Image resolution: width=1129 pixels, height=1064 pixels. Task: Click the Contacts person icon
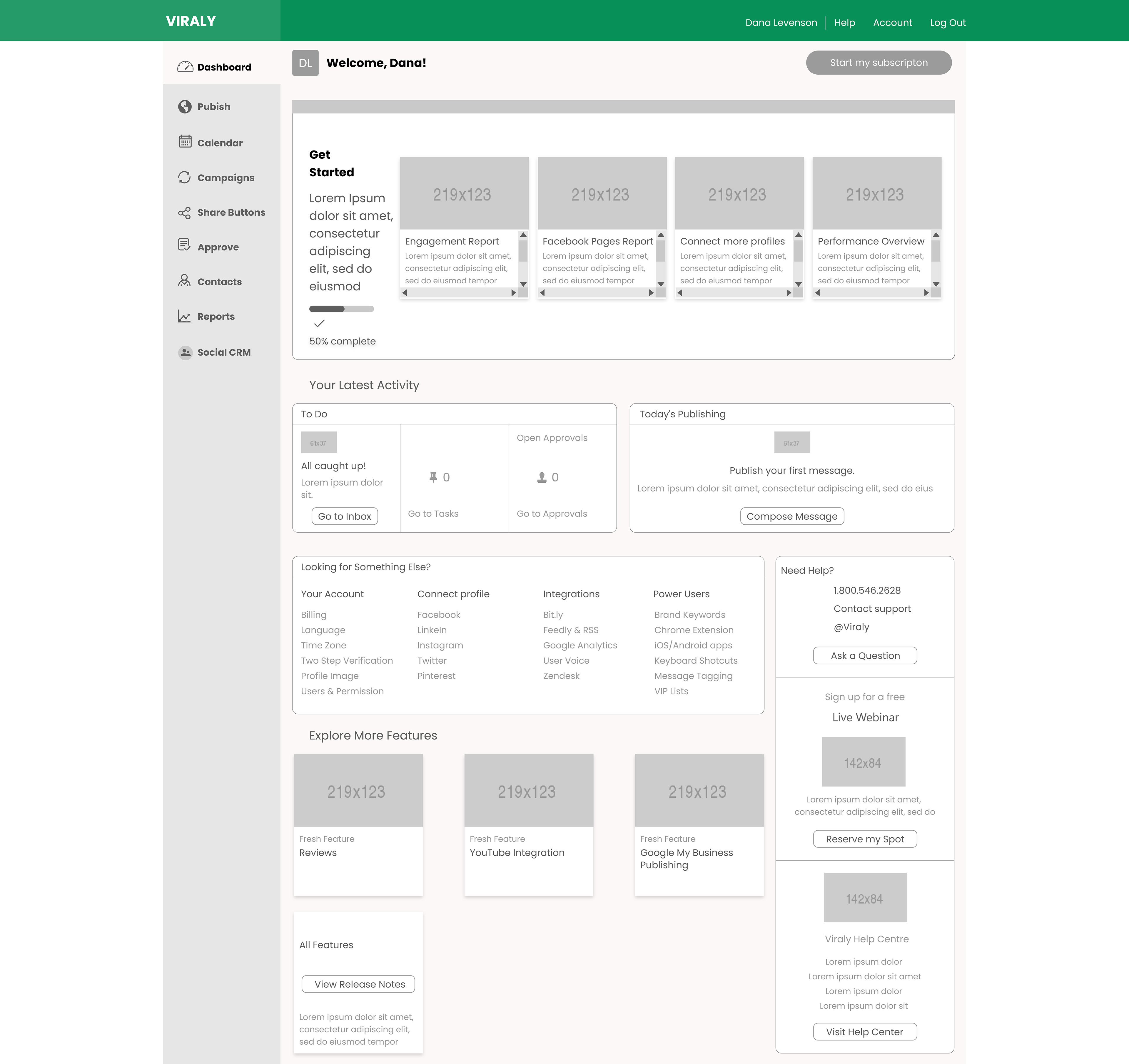[x=184, y=280]
